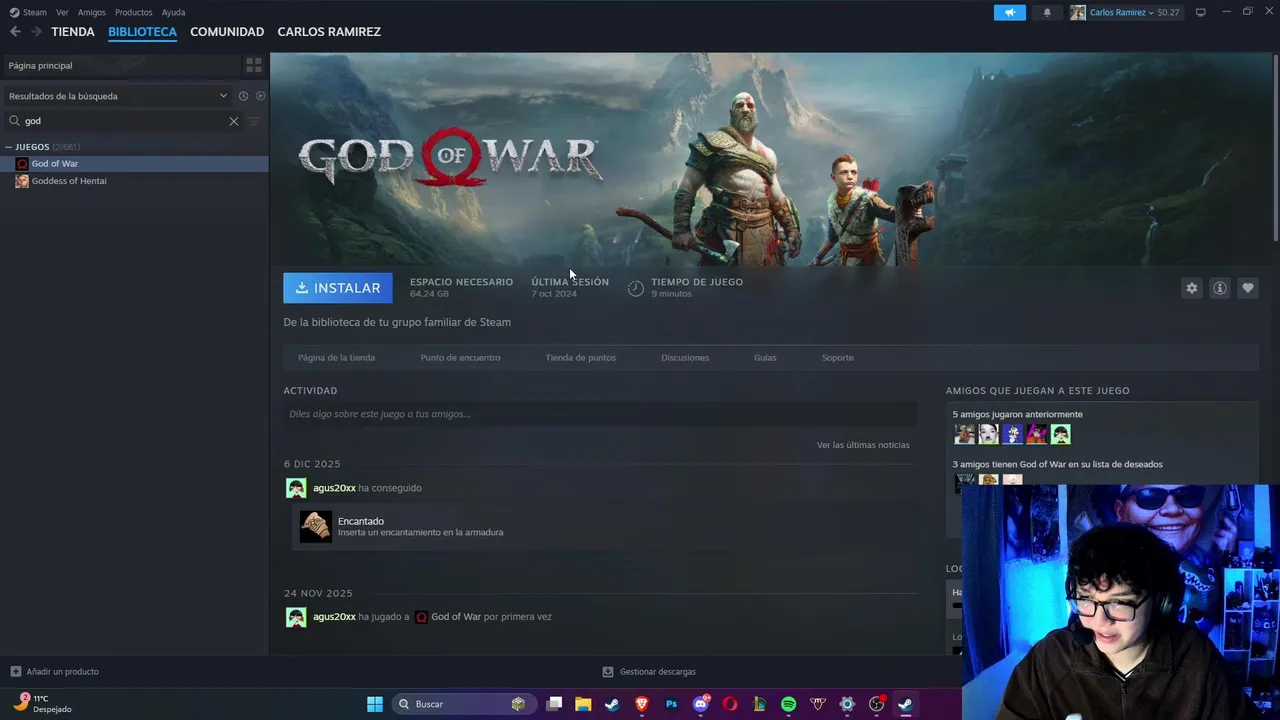Click the activity status input field

pyautogui.click(x=600, y=414)
